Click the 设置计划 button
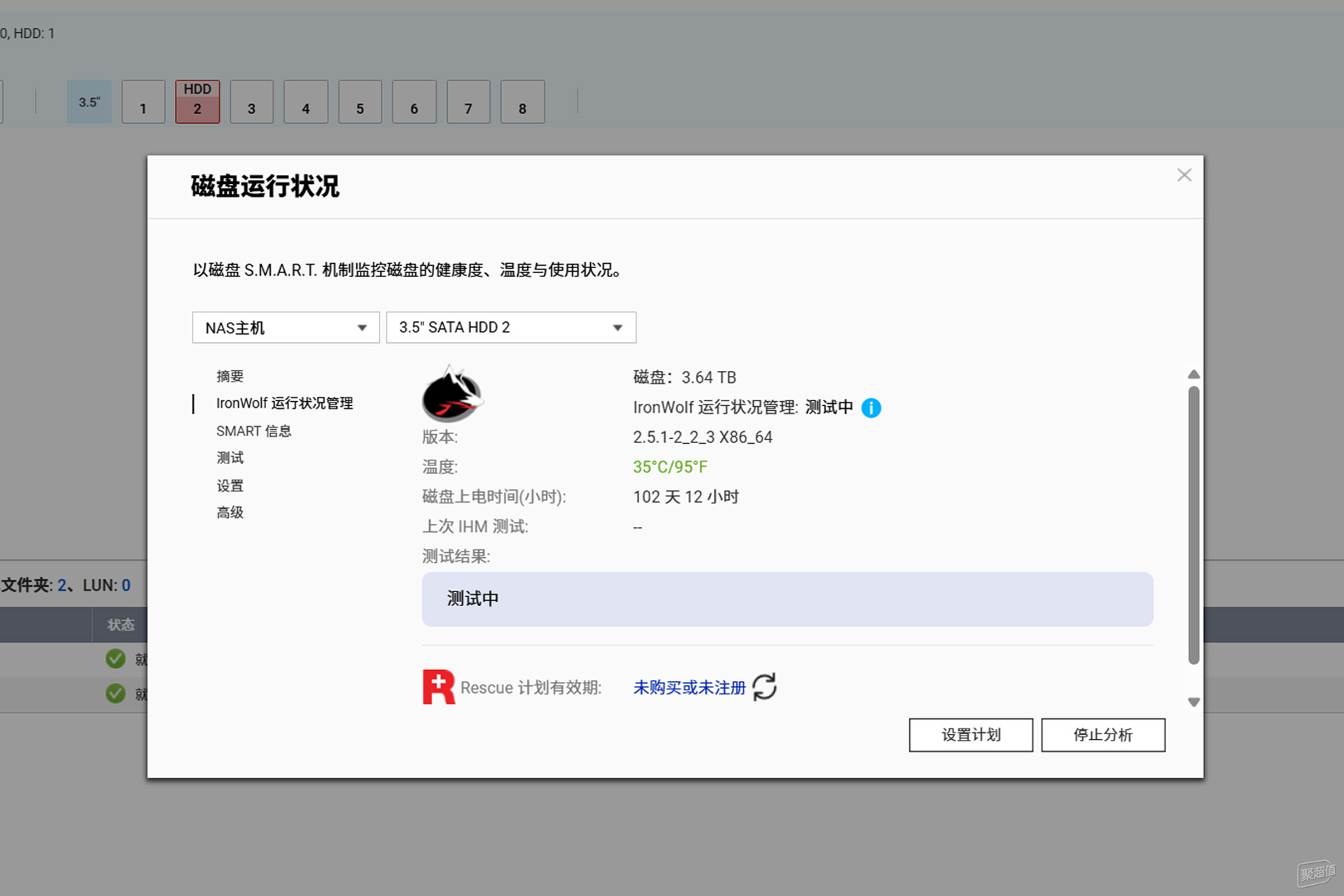 click(x=970, y=735)
